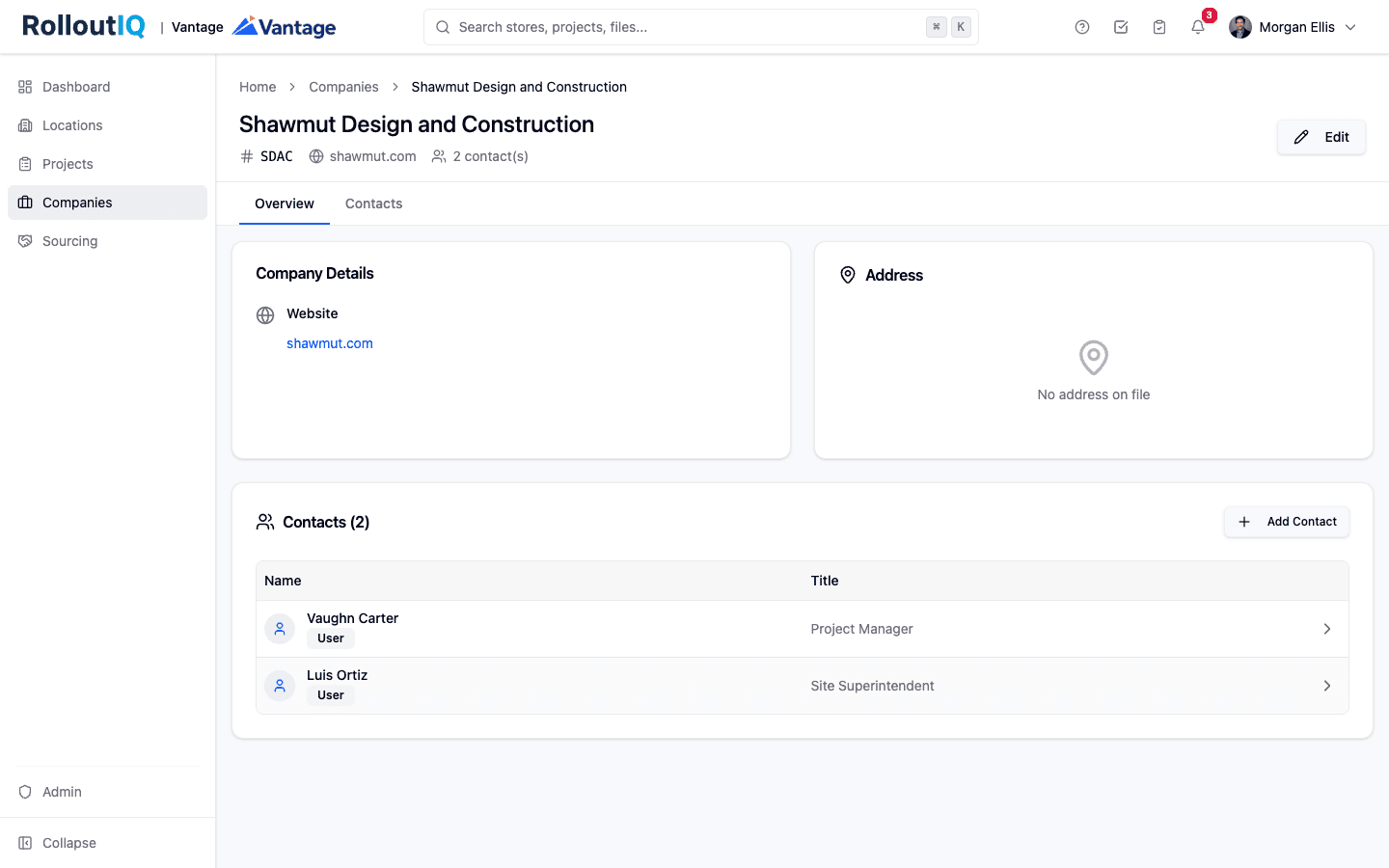The height and width of the screenshot is (868, 1389).
Task: Click Vaughn Carter's avatar icon
Action: click(280, 629)
